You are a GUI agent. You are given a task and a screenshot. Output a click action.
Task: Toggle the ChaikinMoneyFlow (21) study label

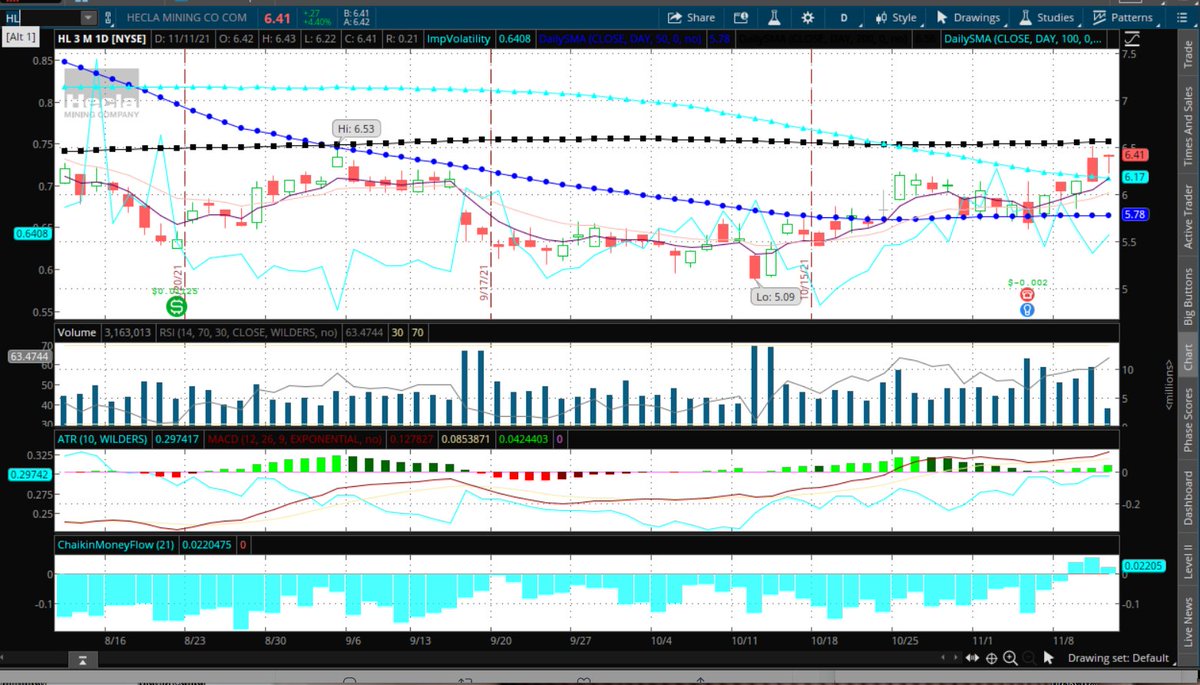point(115,544)
